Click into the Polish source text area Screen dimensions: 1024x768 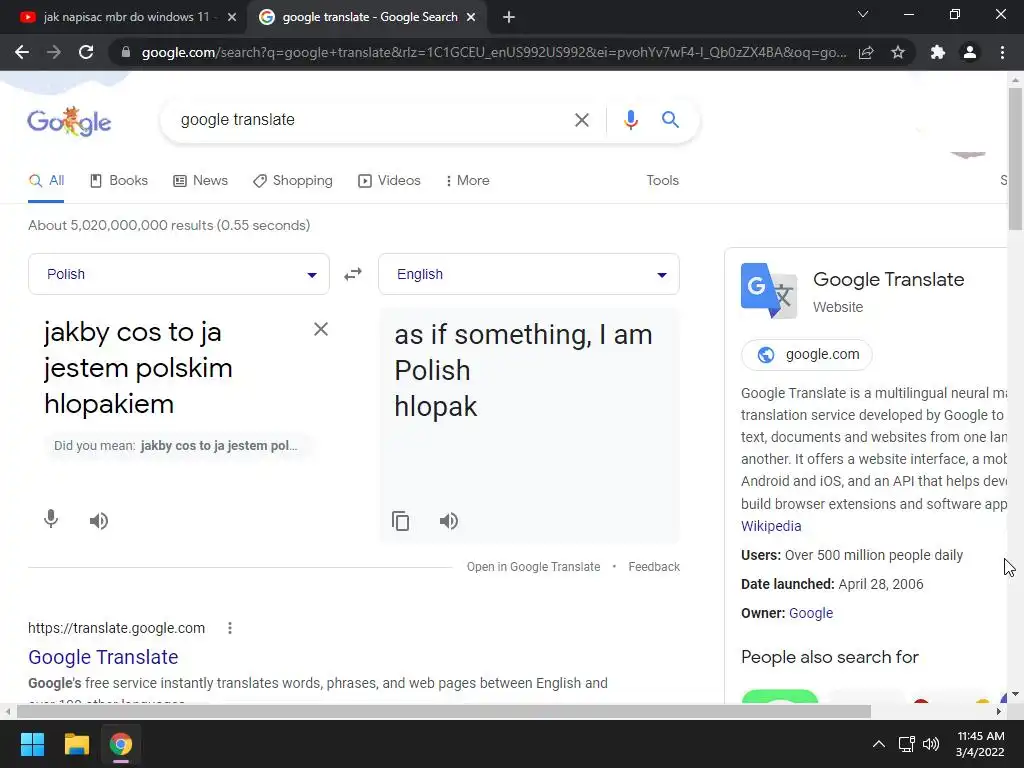click(173, 368)
